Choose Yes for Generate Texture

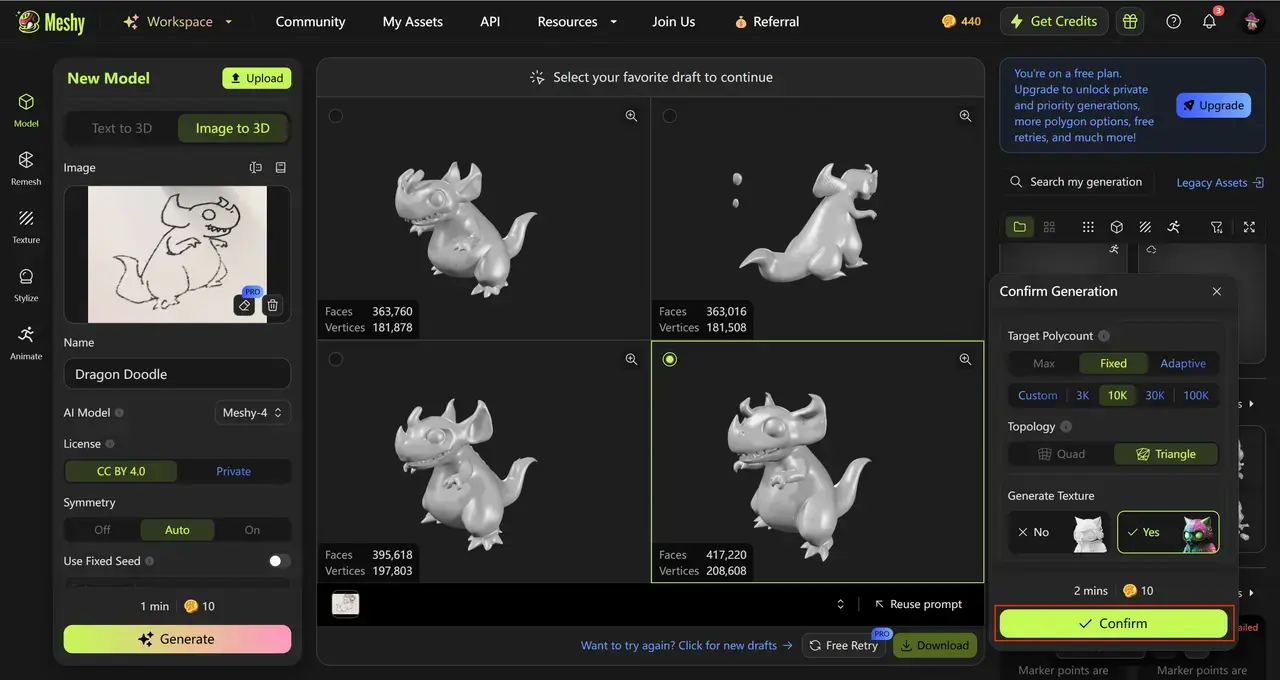coord(1167,532)
